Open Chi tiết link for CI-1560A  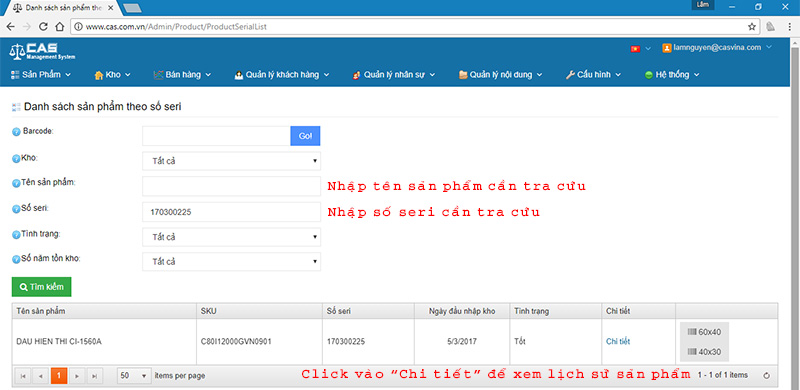click(x=618, y=342)
